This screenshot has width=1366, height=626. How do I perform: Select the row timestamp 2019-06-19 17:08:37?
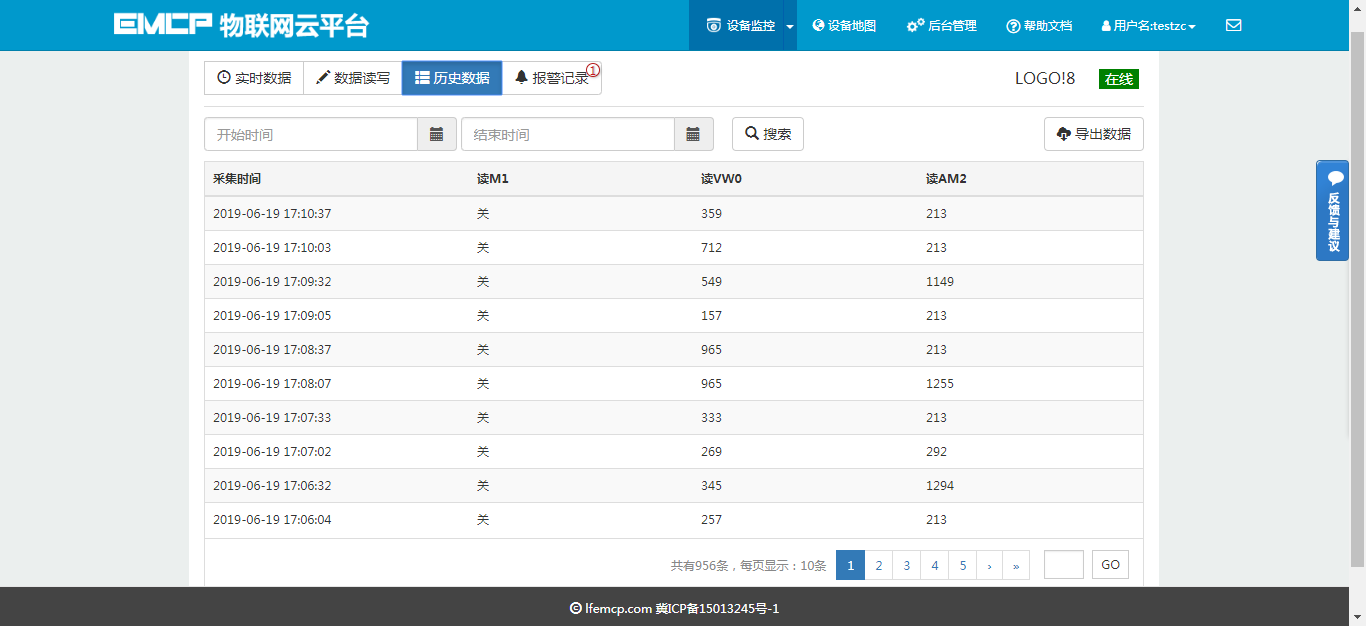[272, 350]
